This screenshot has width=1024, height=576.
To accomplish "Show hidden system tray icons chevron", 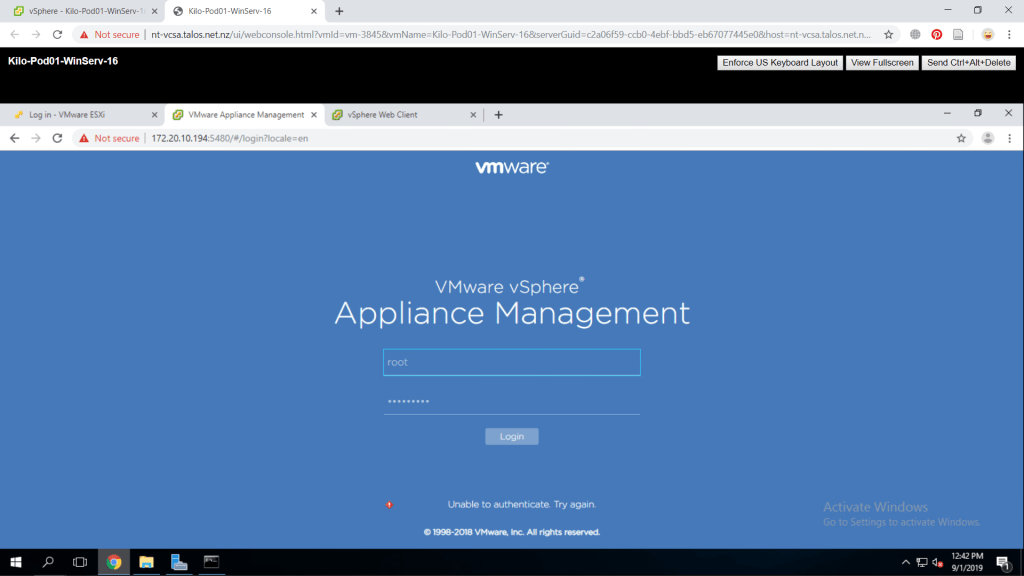I will click(x=906, y=562).
